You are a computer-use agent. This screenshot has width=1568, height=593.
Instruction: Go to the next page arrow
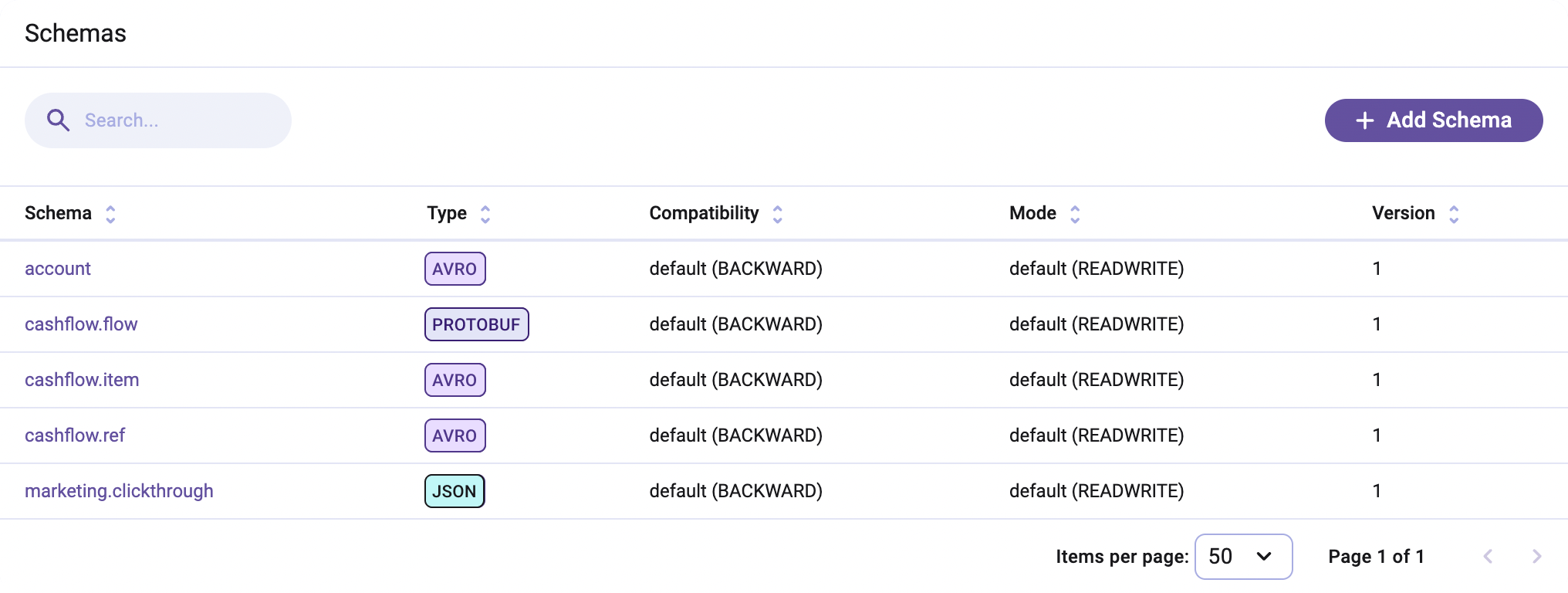point(1536,556)
